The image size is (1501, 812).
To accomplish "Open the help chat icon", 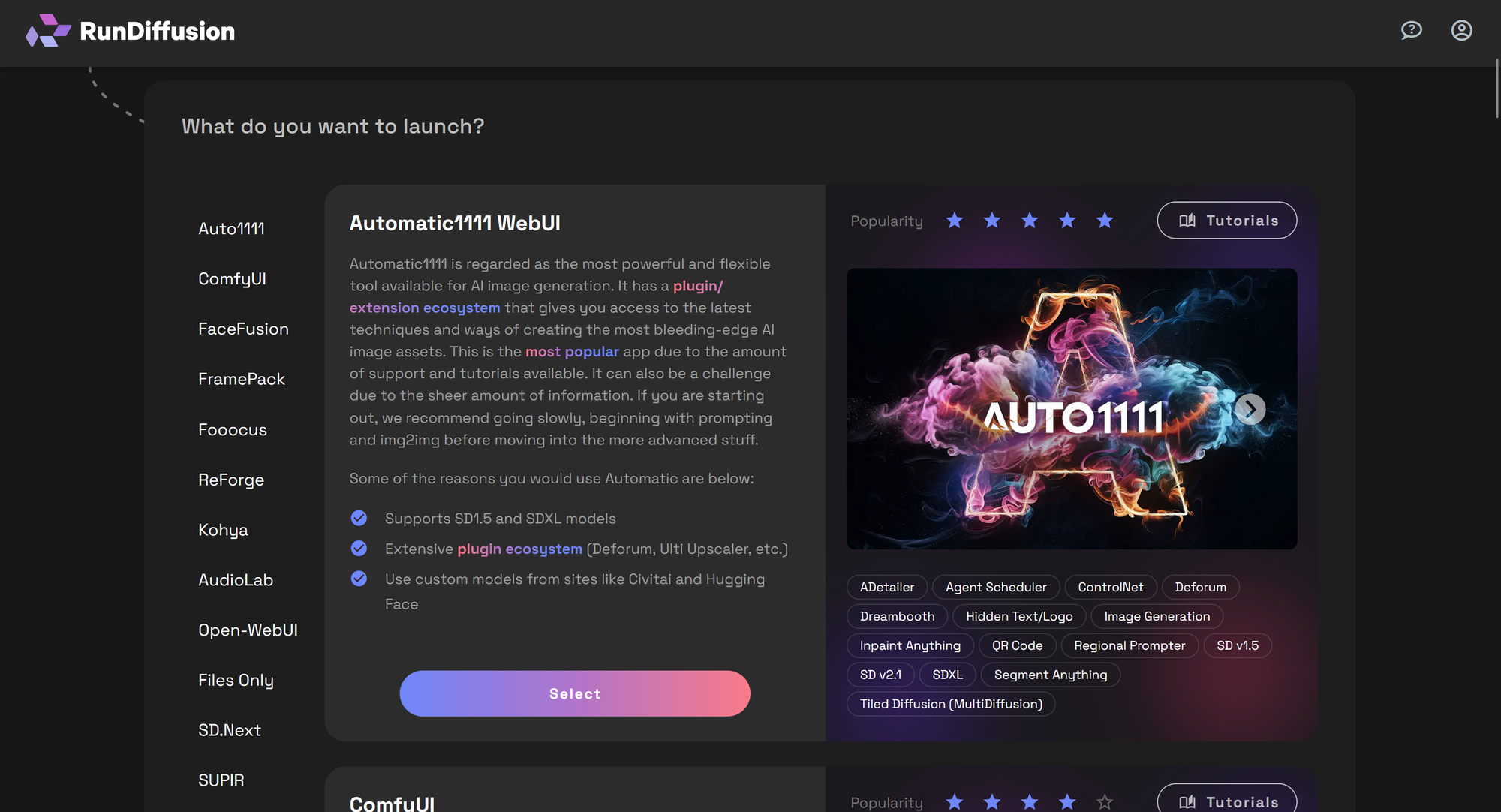I will click(x=1411, y=30).
